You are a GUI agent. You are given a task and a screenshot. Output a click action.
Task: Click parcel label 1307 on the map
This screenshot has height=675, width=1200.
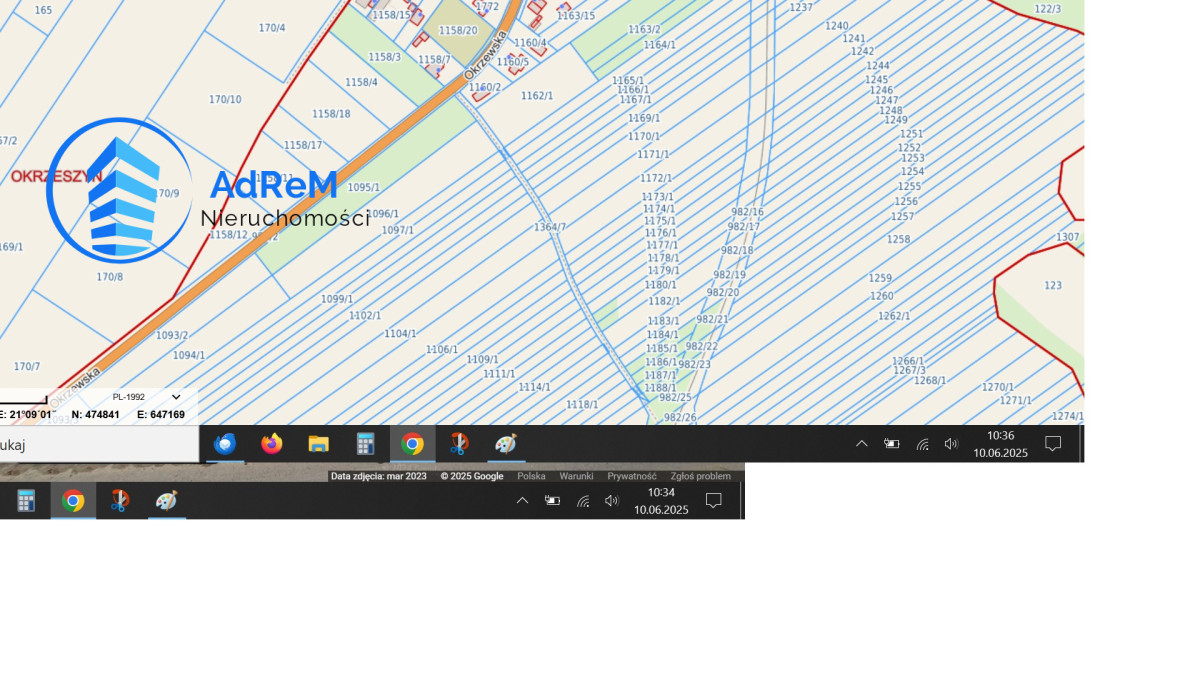1068,237
